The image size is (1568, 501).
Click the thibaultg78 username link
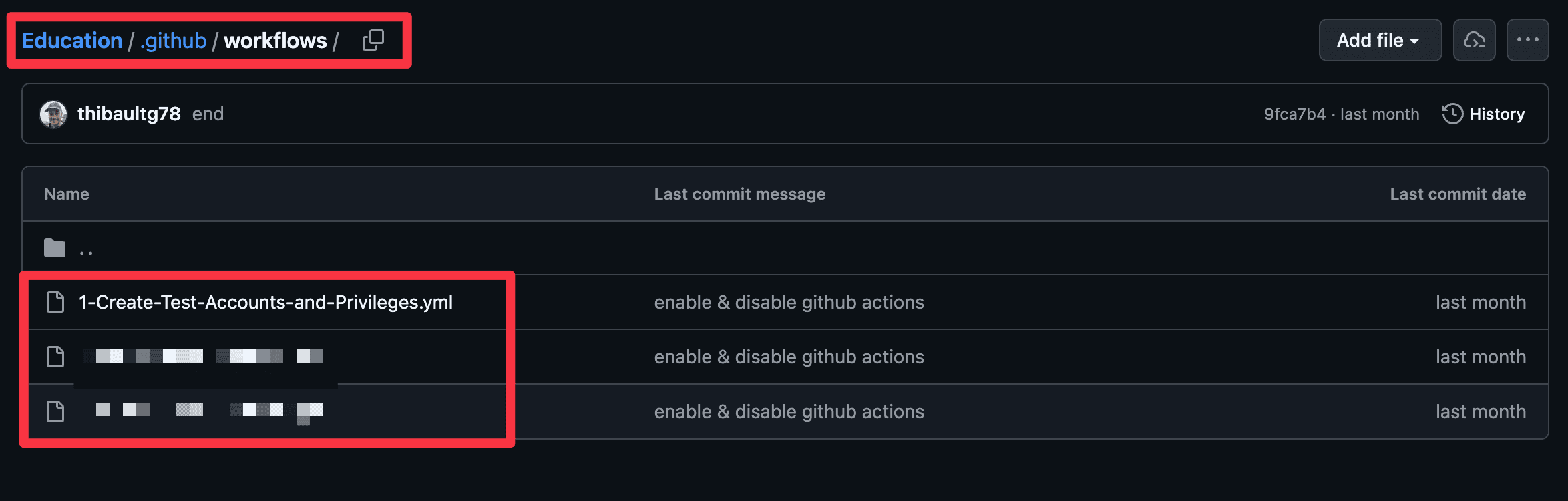point(129,114)
